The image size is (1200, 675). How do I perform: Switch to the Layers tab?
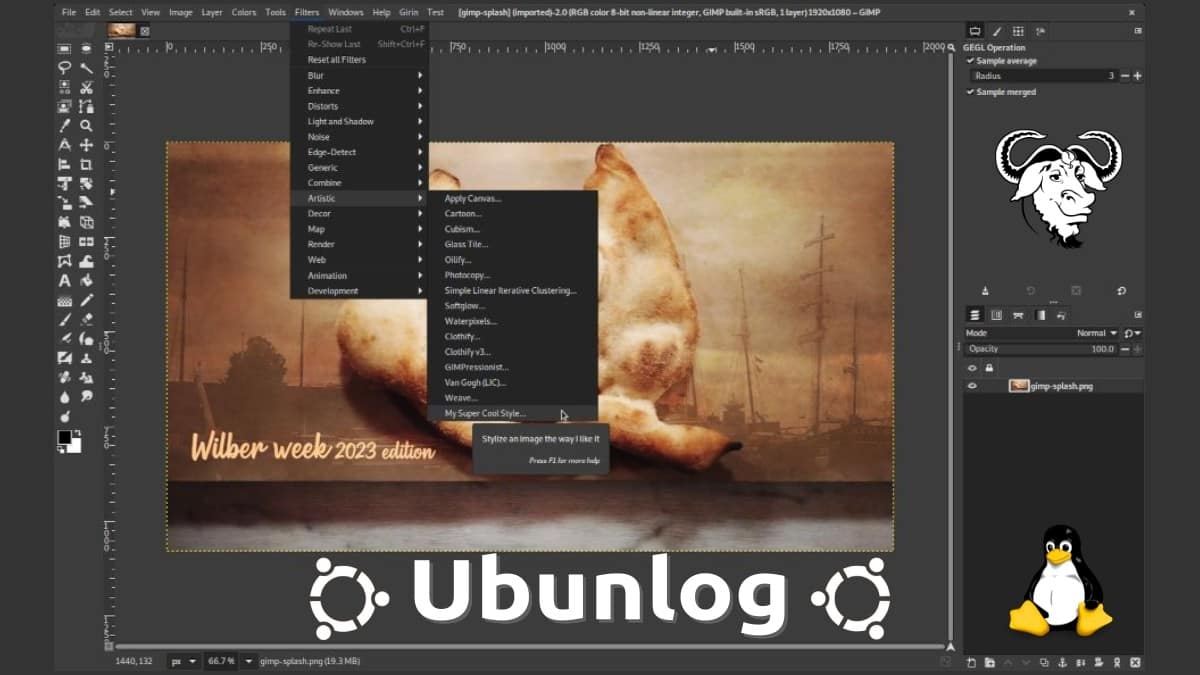point(975,314)
